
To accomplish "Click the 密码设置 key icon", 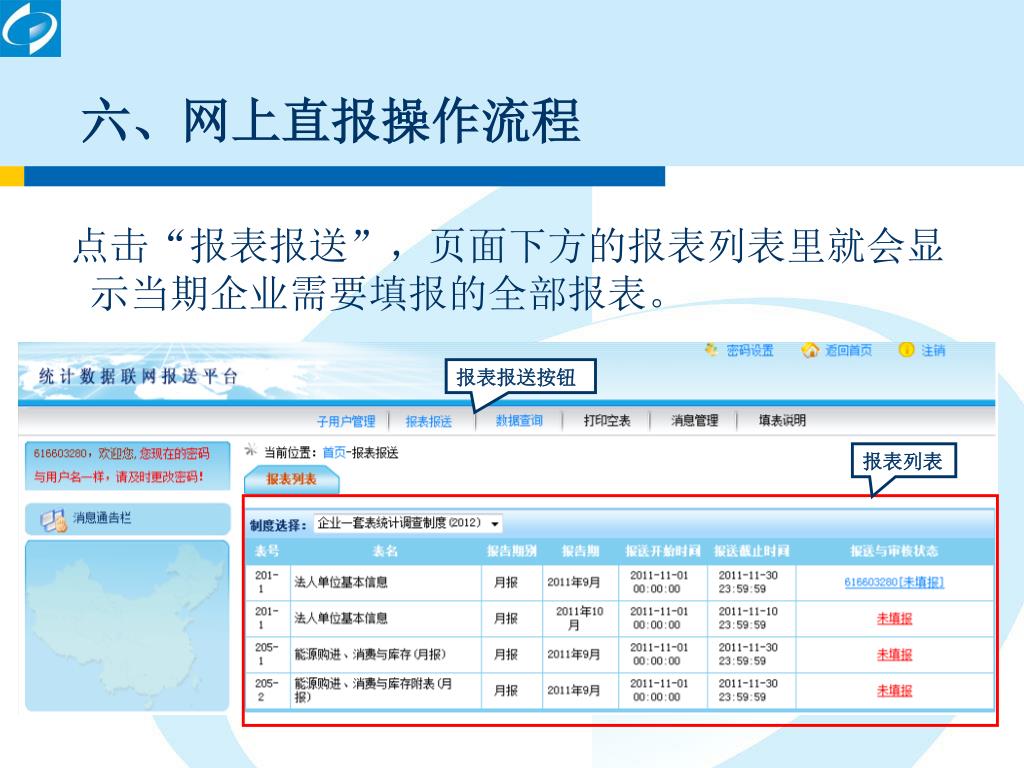I will [711, 350].
